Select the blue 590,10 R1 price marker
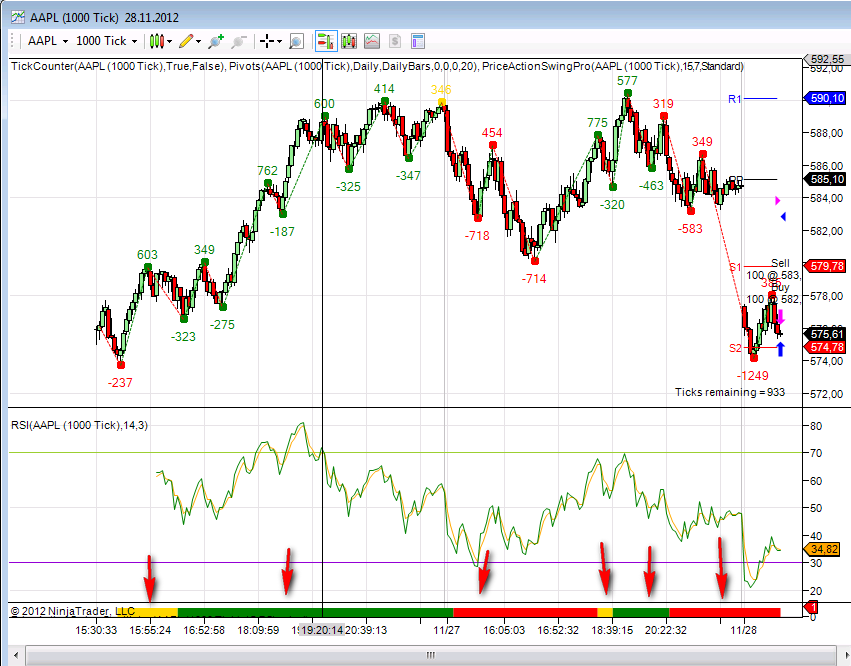The width and height of the screenshot is (851, 666). click(x=824, y=98)
